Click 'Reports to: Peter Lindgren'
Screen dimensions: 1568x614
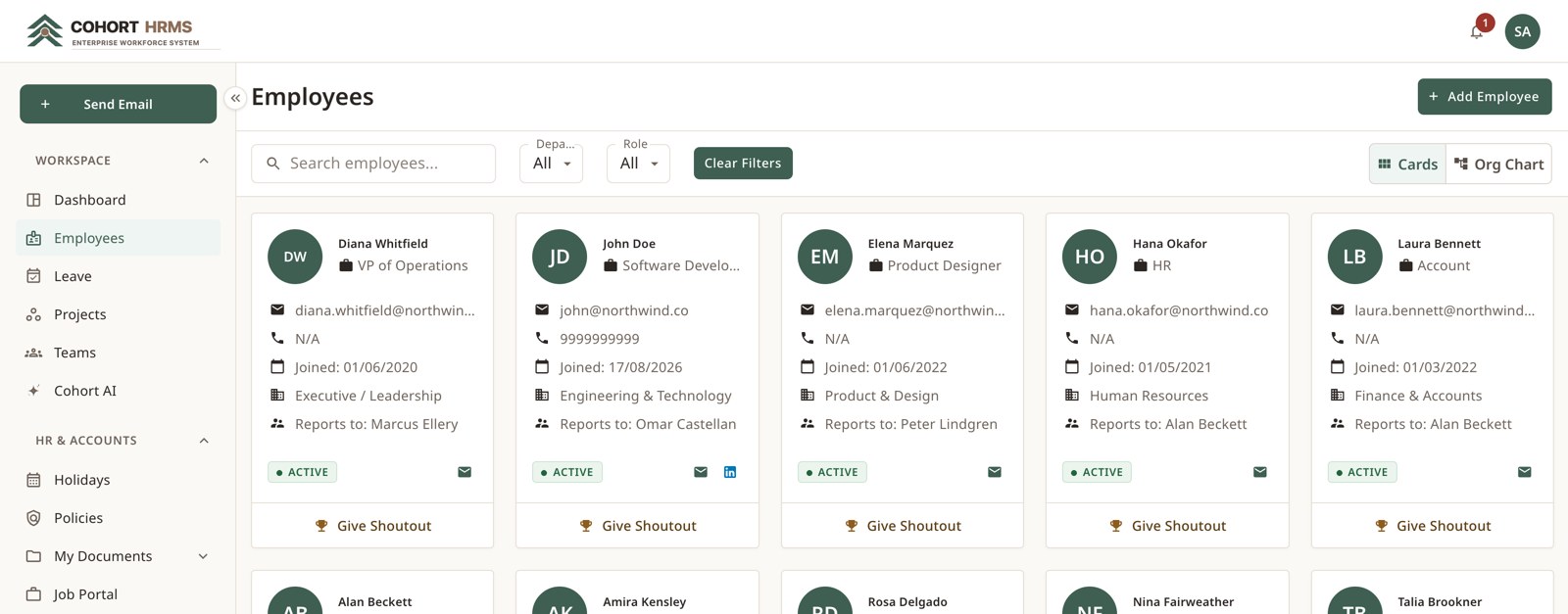(911, 424)
